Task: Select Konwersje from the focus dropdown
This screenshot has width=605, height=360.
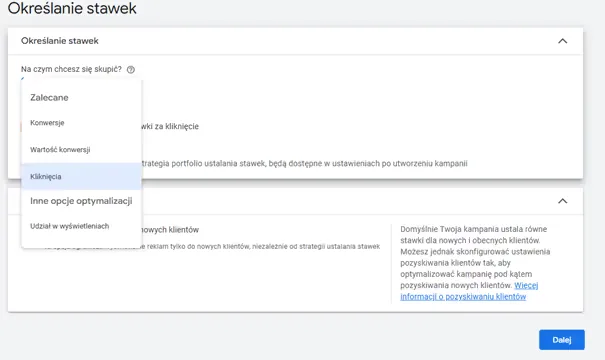Action: click(x=81, y=123)
